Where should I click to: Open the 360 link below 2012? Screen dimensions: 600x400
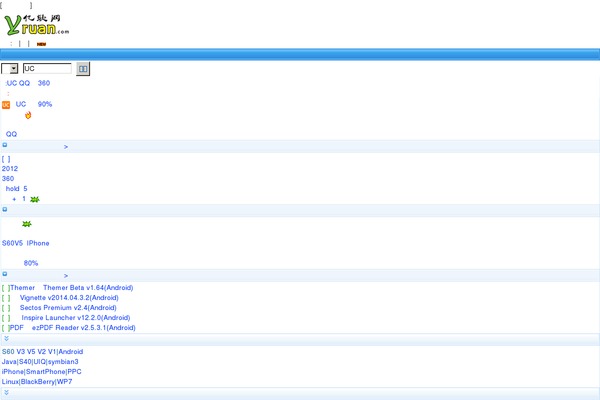click(x=8, y=178)
